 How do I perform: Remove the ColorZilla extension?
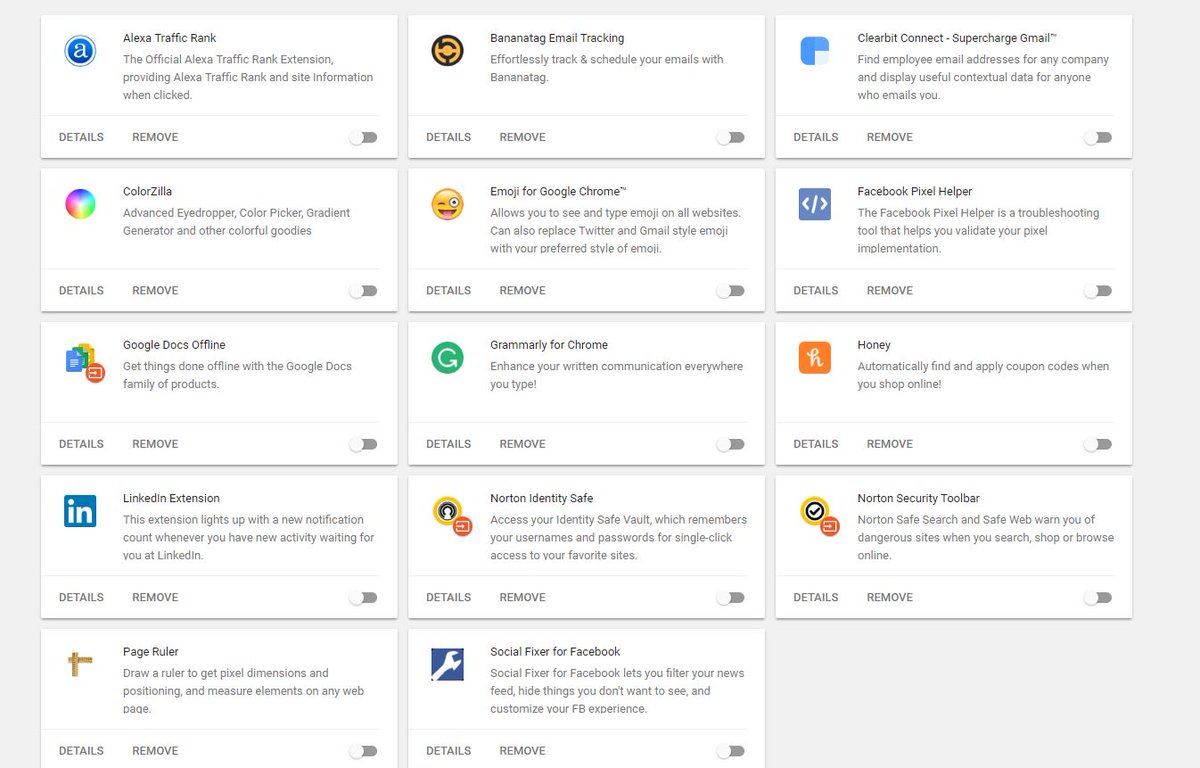coord(155,290)
